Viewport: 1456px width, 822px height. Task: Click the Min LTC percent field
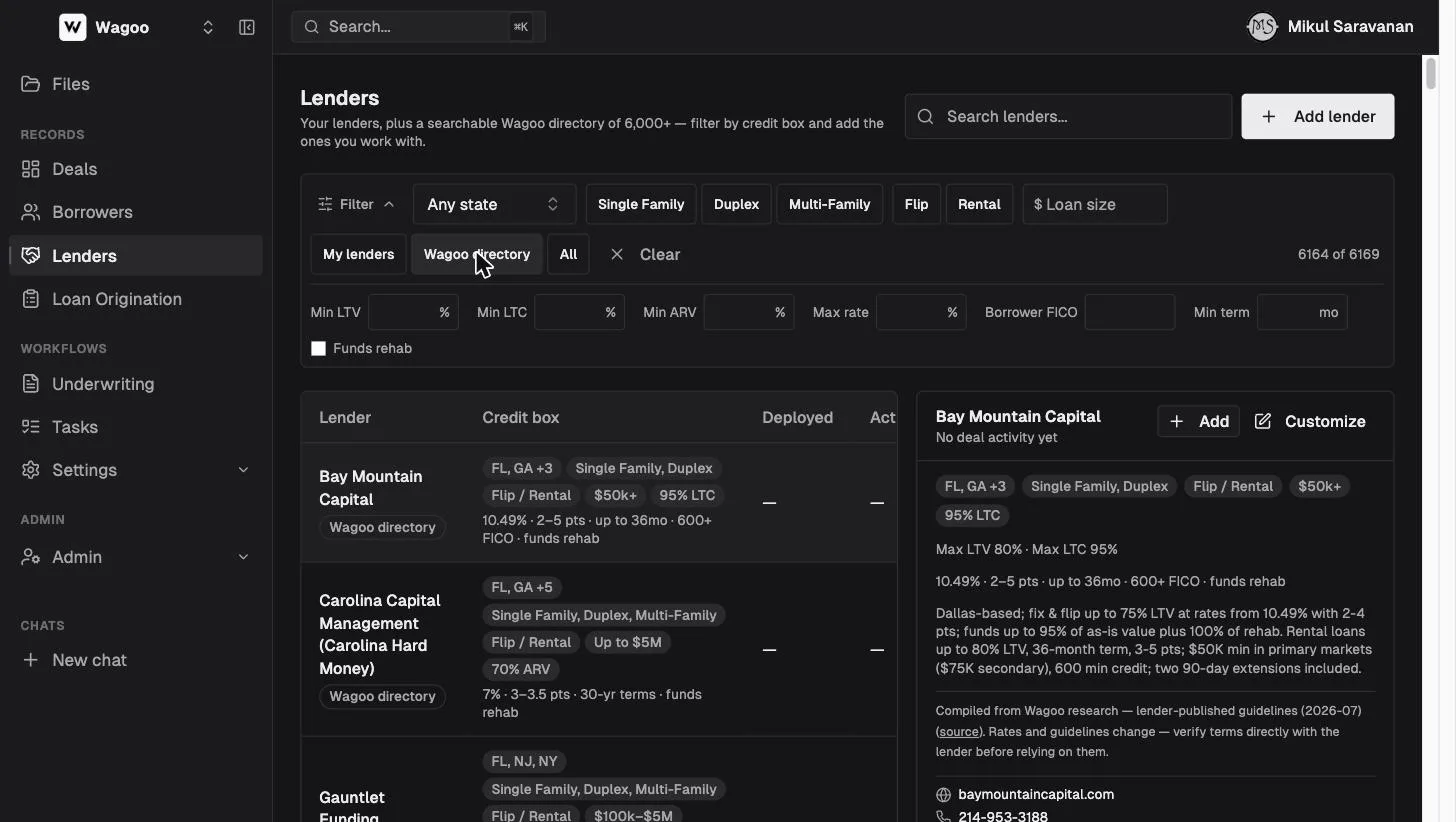pos(580,312)
